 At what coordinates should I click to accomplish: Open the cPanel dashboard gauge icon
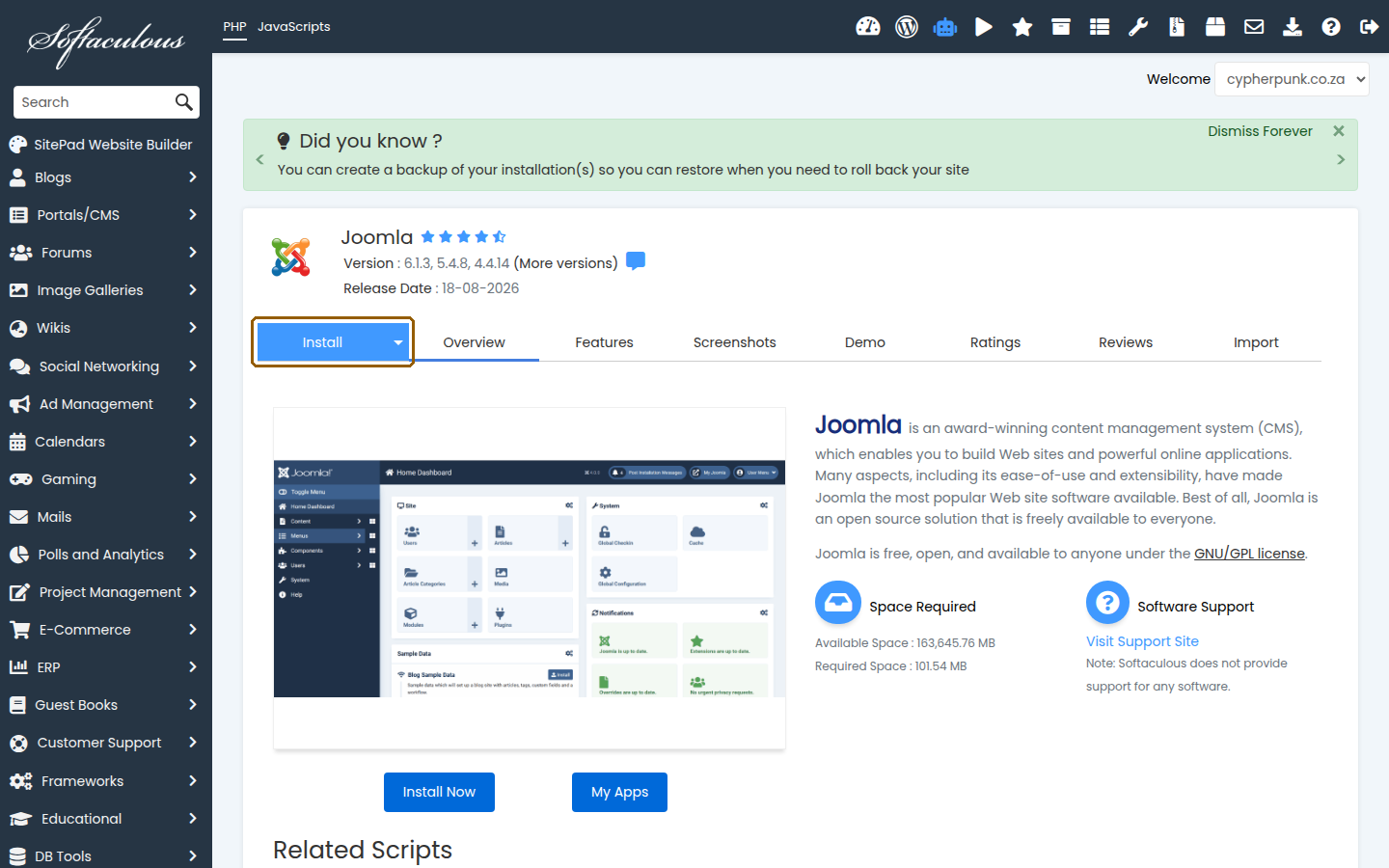868,27
